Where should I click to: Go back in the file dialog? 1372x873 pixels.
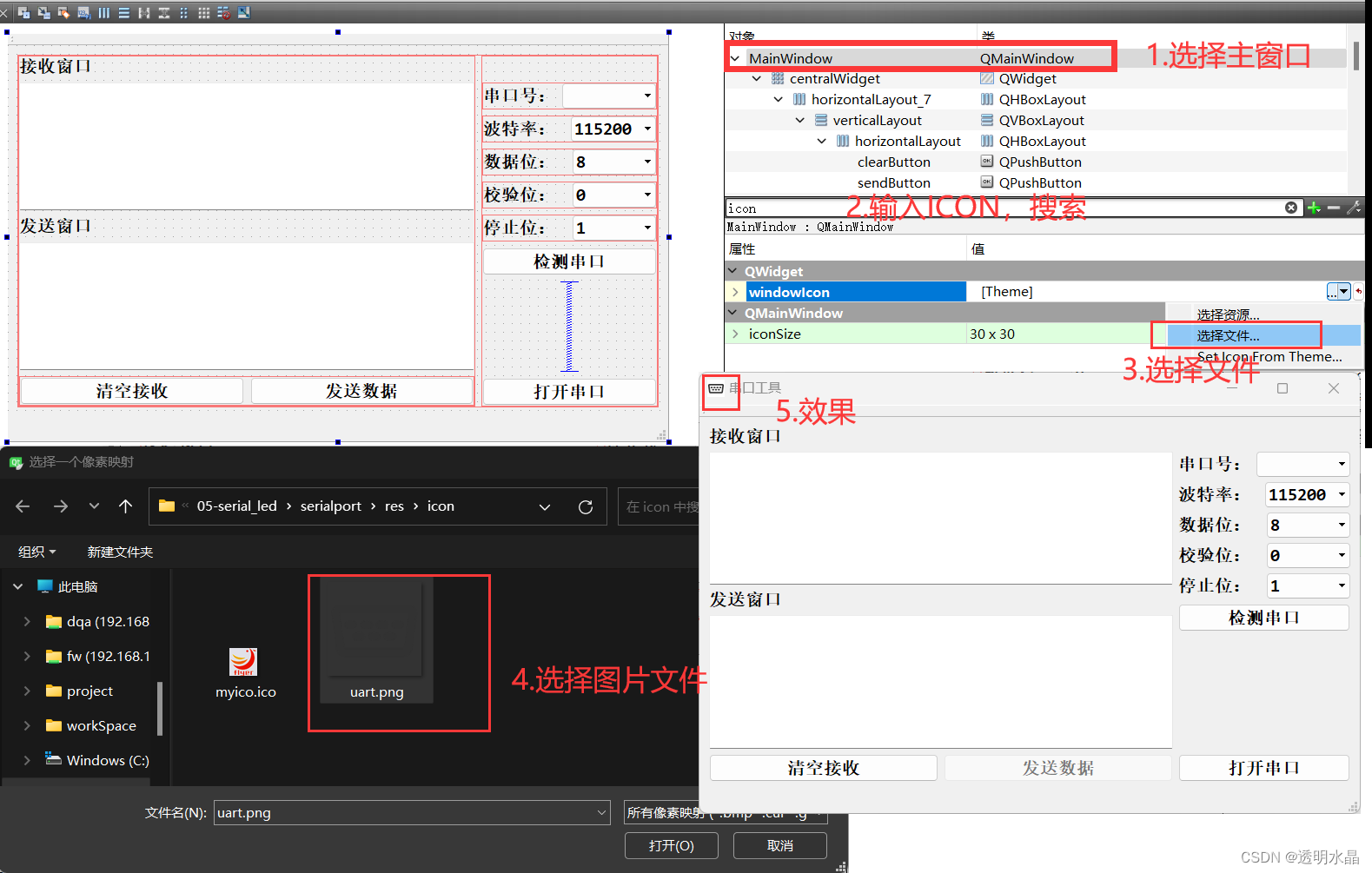pos(23,506)
